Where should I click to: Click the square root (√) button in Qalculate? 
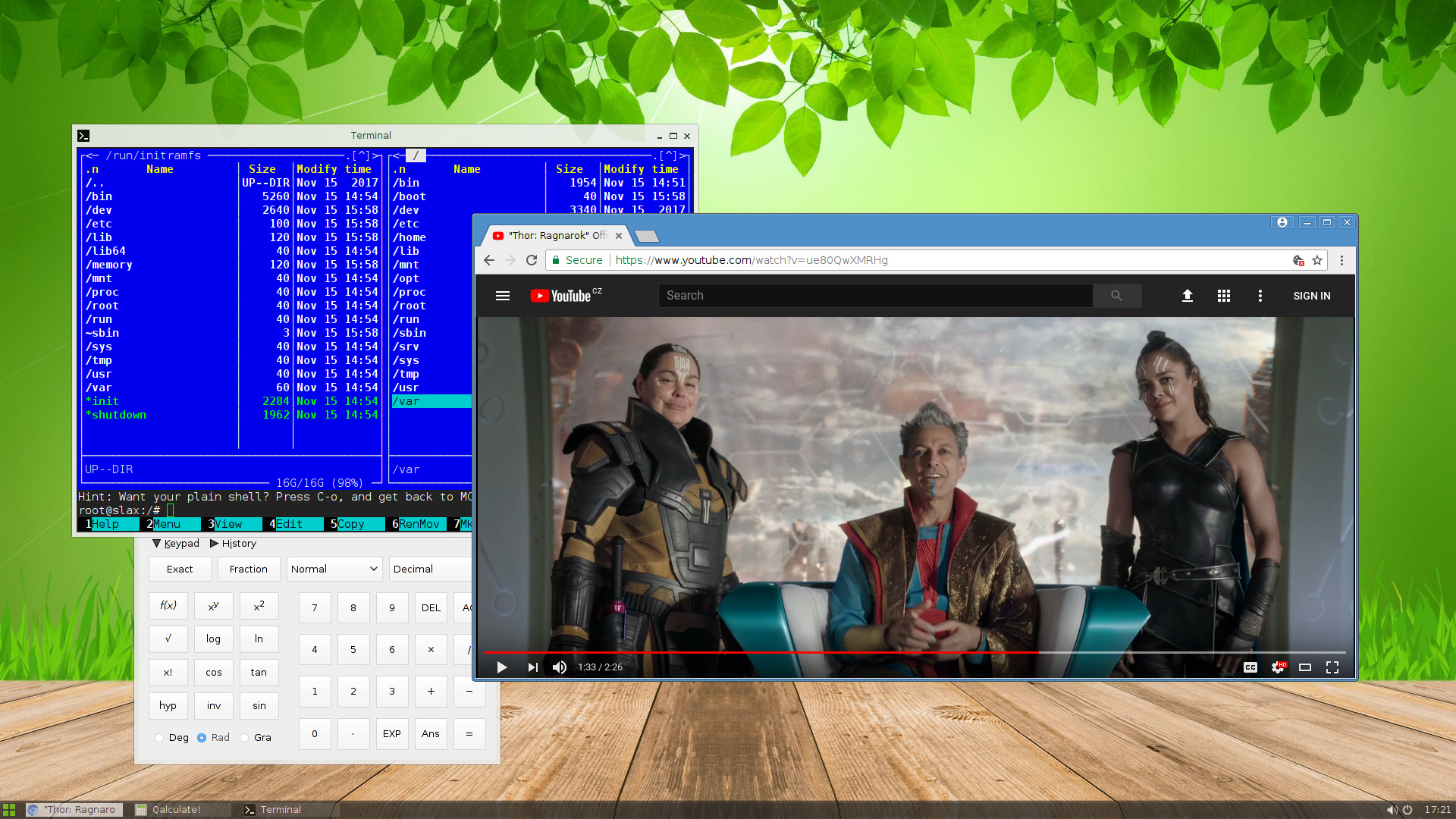point(168,639)
